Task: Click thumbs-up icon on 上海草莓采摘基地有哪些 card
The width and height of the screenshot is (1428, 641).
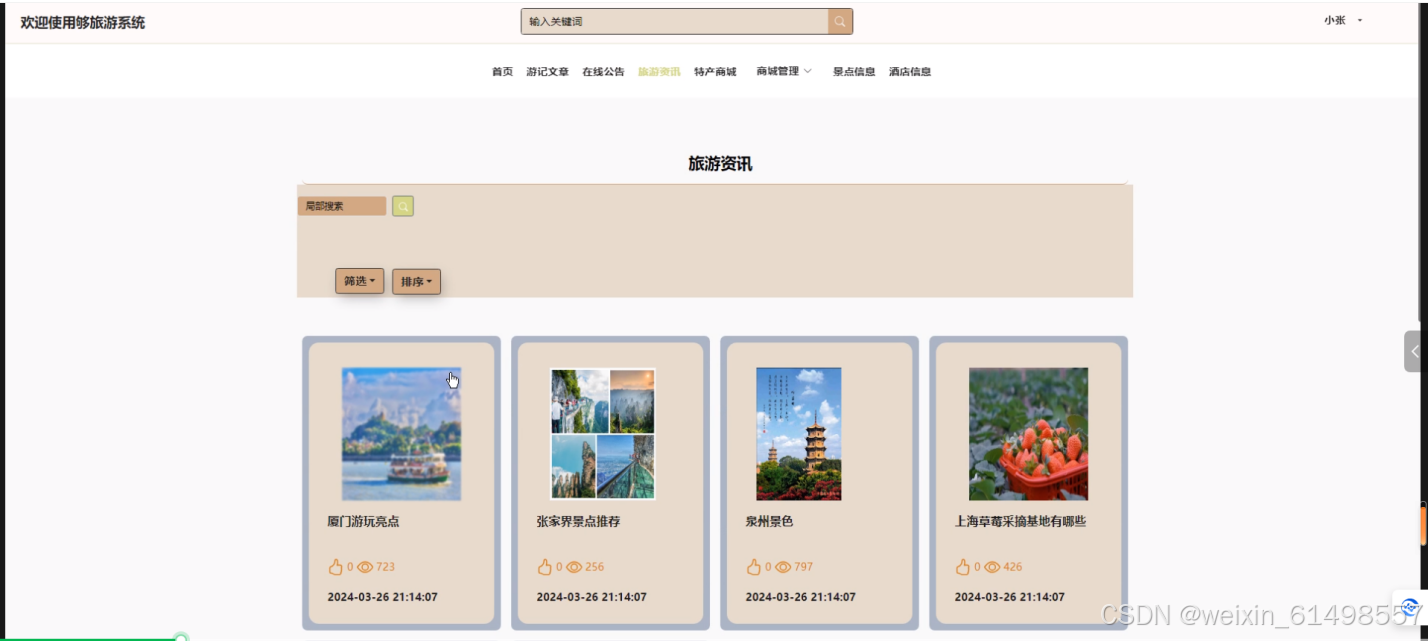Action: 963,567
